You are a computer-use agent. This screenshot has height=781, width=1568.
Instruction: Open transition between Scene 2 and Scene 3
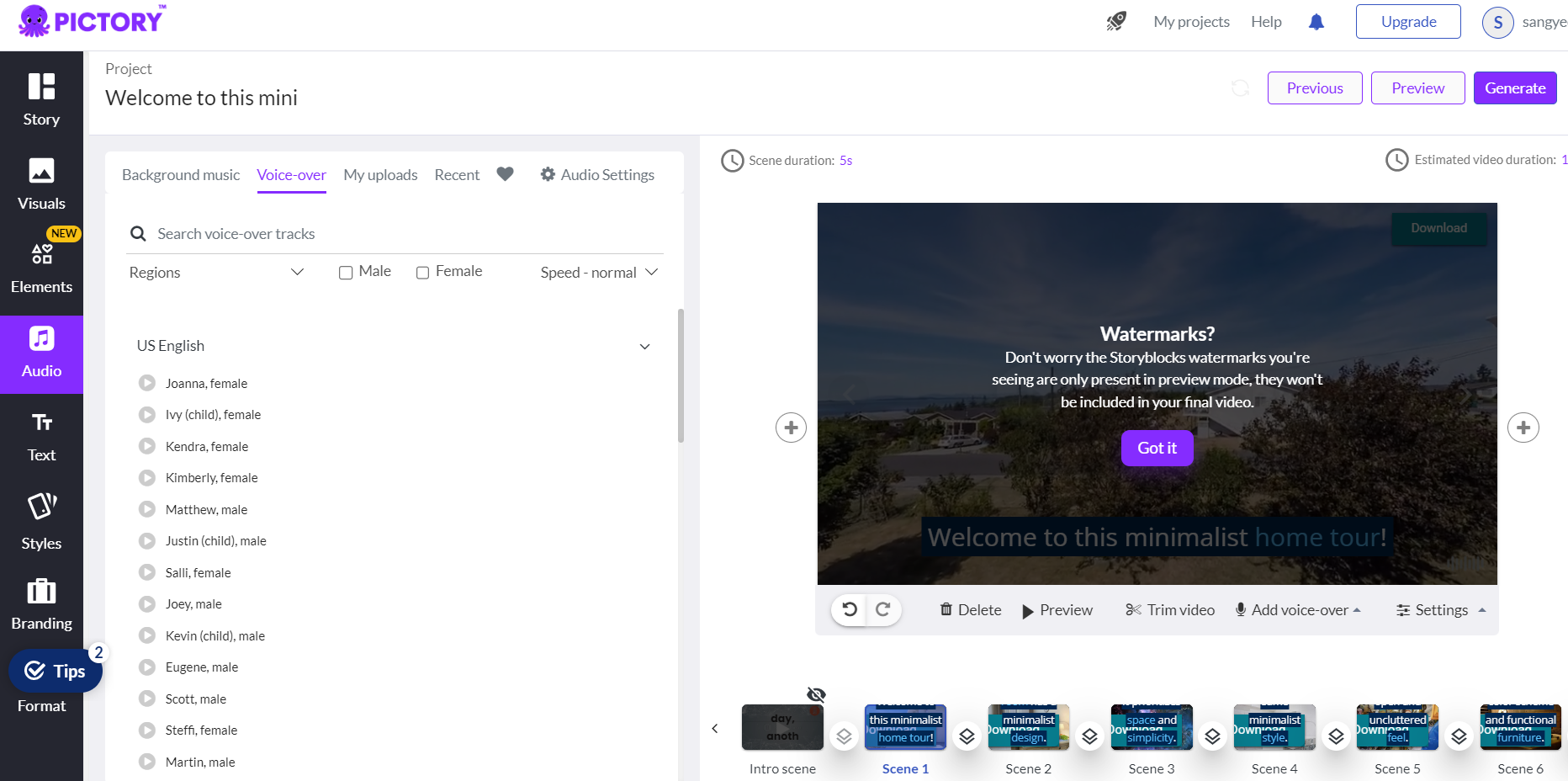click(1090, 736)
